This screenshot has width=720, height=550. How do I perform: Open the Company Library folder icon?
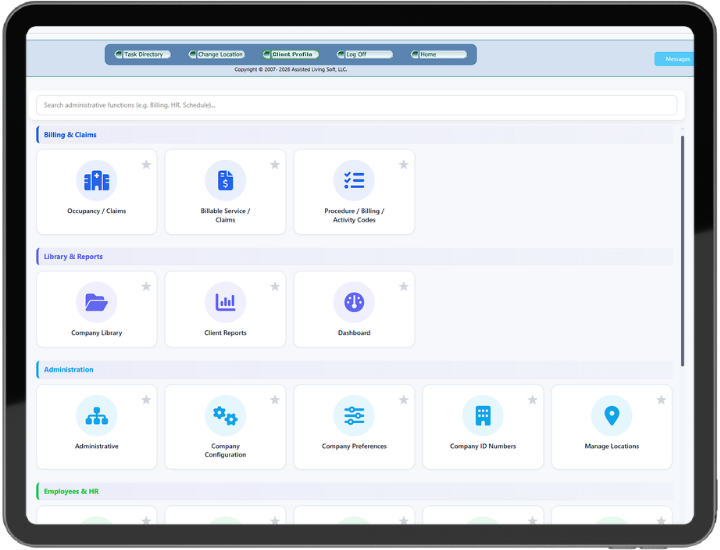tap(96, 302)
